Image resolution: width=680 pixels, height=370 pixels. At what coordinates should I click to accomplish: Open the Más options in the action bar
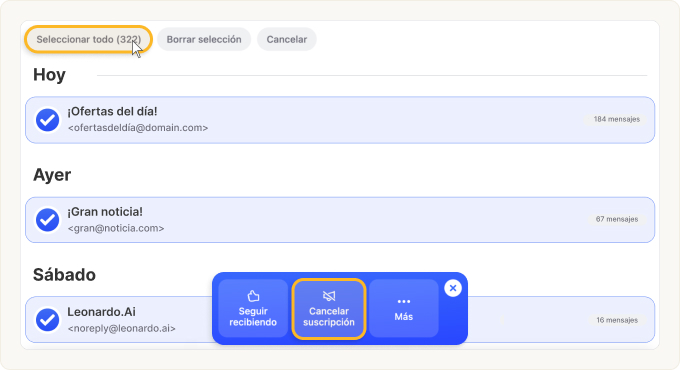click(x=403, y=308)
